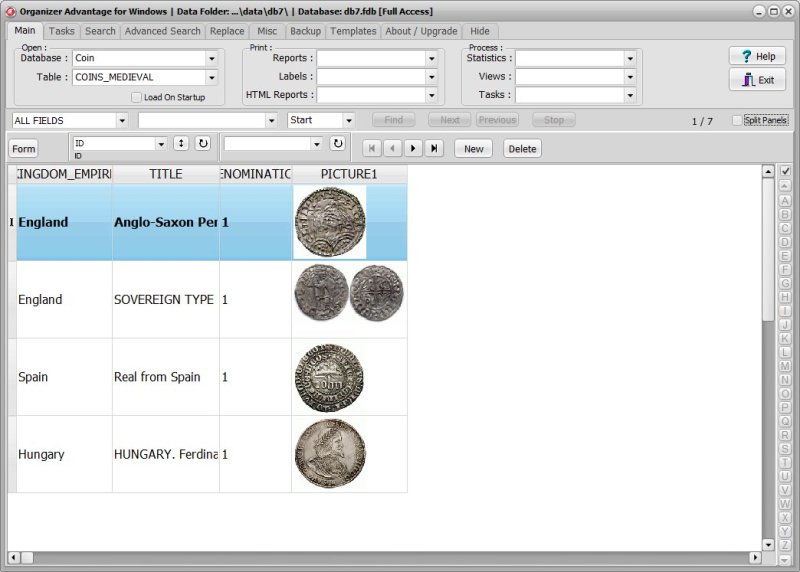
Task: Click letter U in alphabet index
Action: point(785,476)
